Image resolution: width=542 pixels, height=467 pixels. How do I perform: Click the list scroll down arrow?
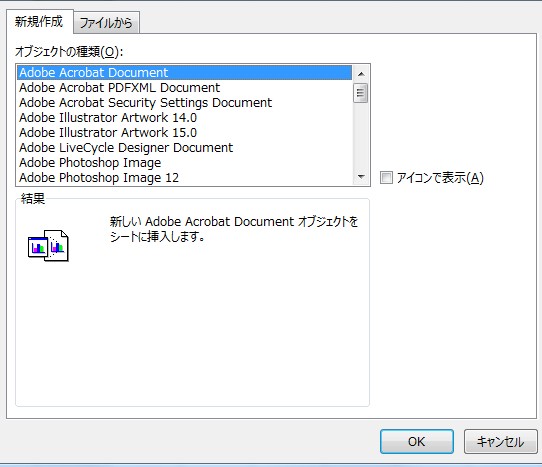click(x=361, y=177)
